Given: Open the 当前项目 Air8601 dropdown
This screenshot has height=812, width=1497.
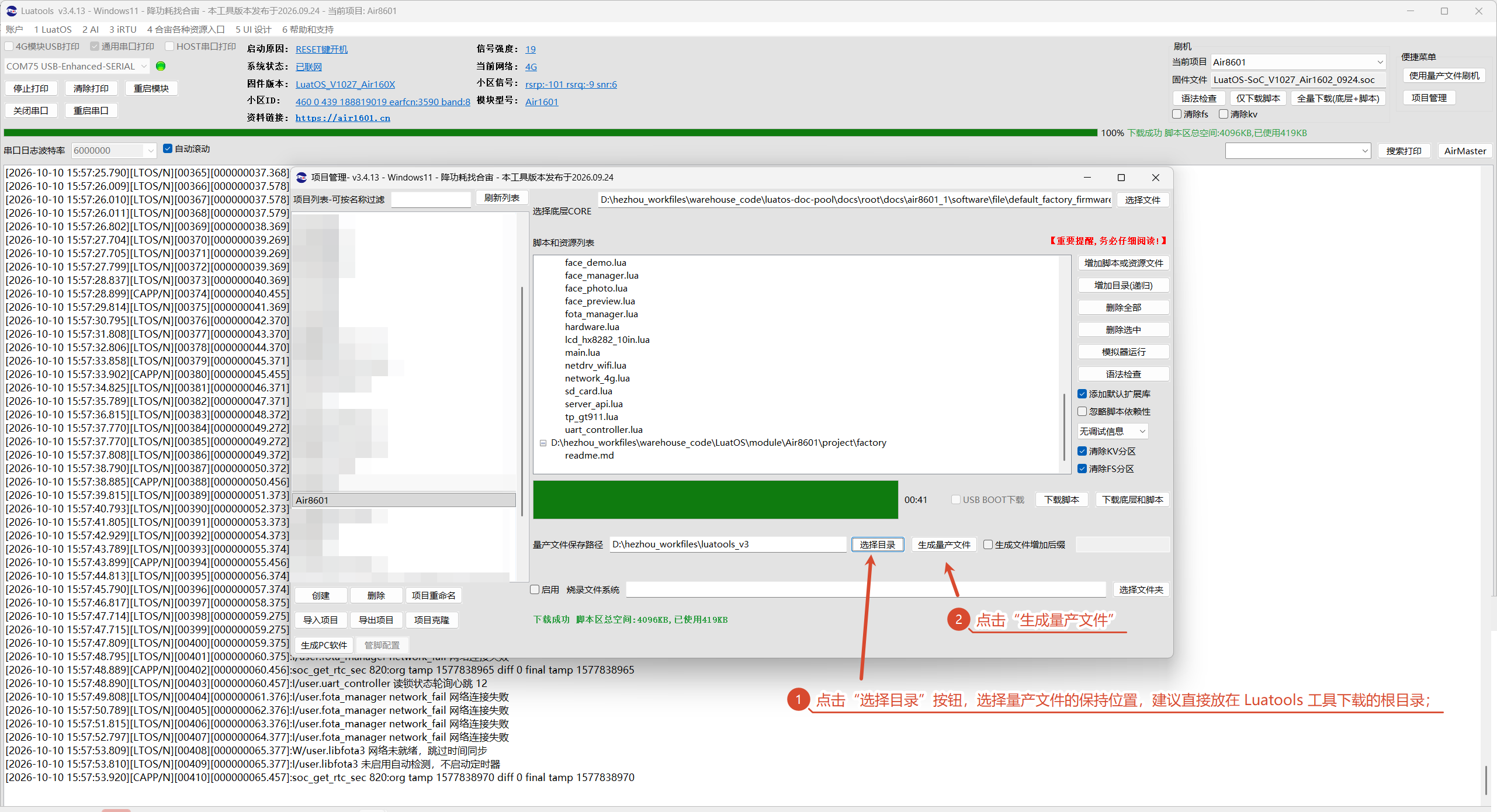Looking at the screenshot, I should [x=1298, y=62].
